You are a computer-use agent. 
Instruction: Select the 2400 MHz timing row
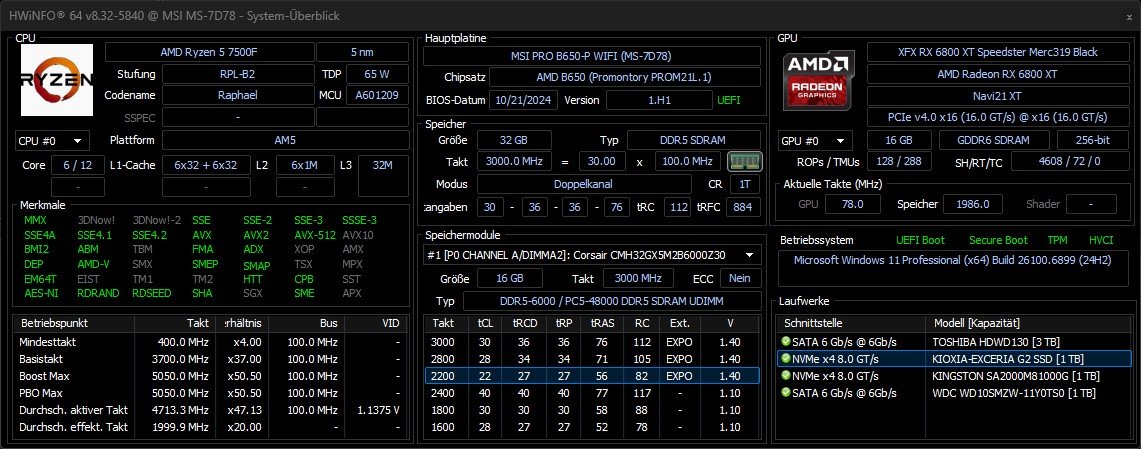[x=592, y=393]
